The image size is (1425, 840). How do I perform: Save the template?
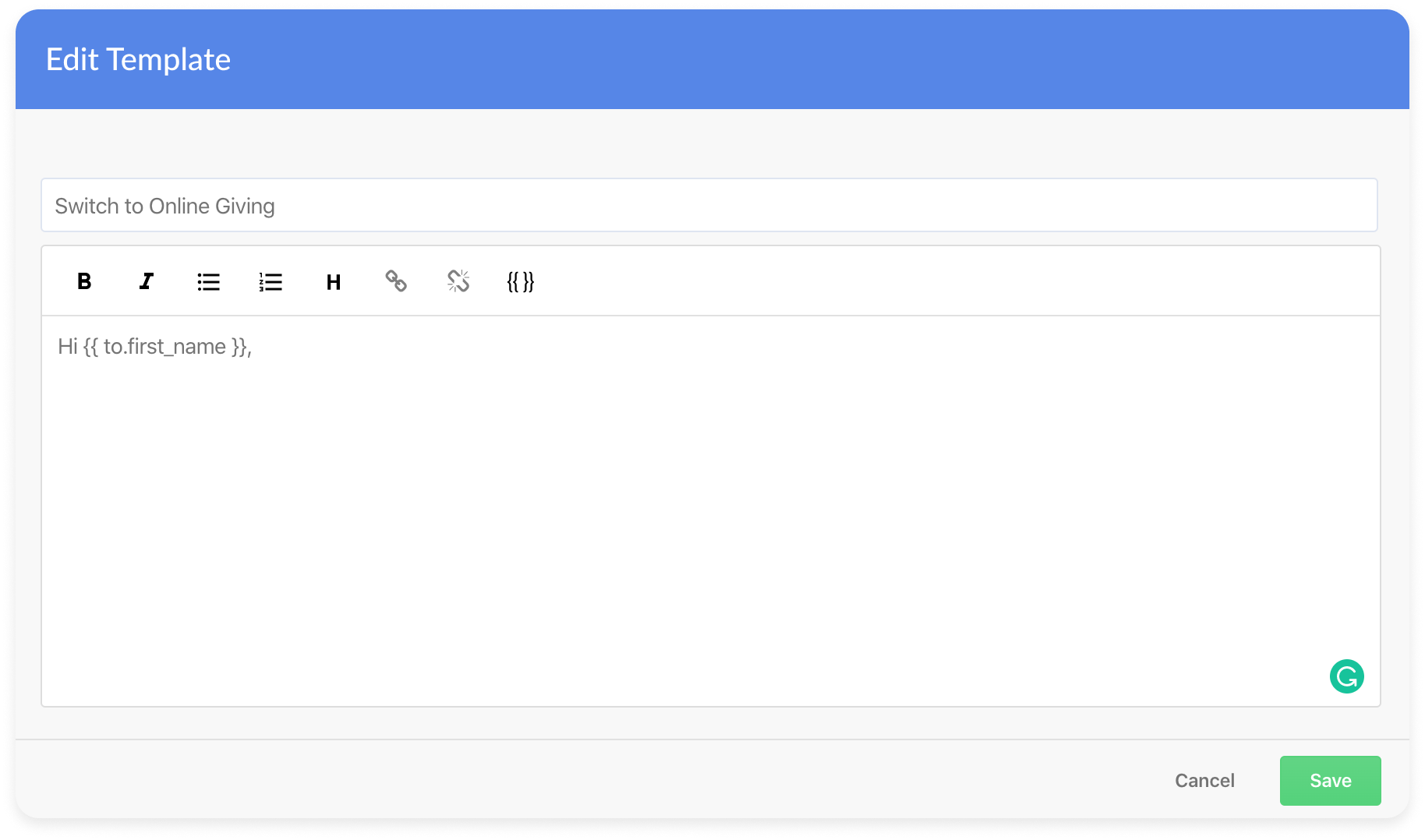(x=1330, y=780)
